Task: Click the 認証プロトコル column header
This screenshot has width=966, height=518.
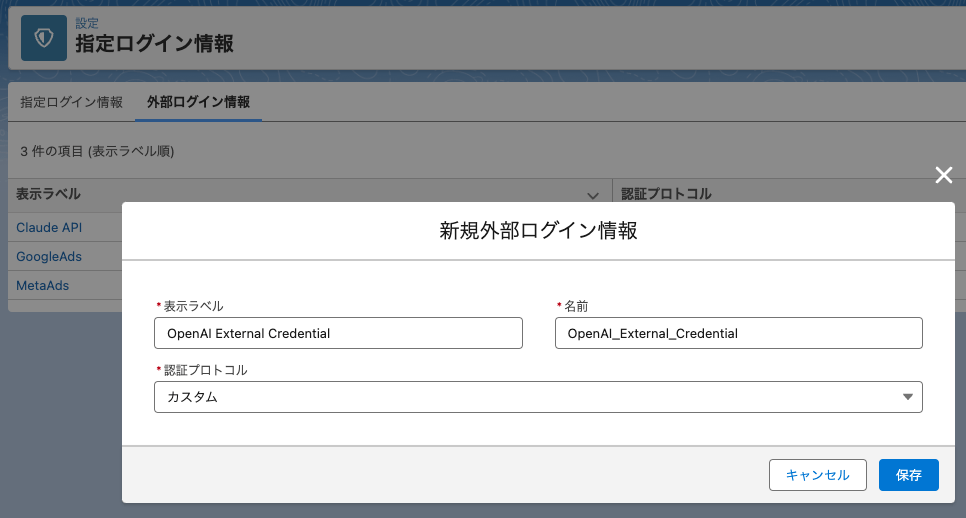Action: point(666,194)
